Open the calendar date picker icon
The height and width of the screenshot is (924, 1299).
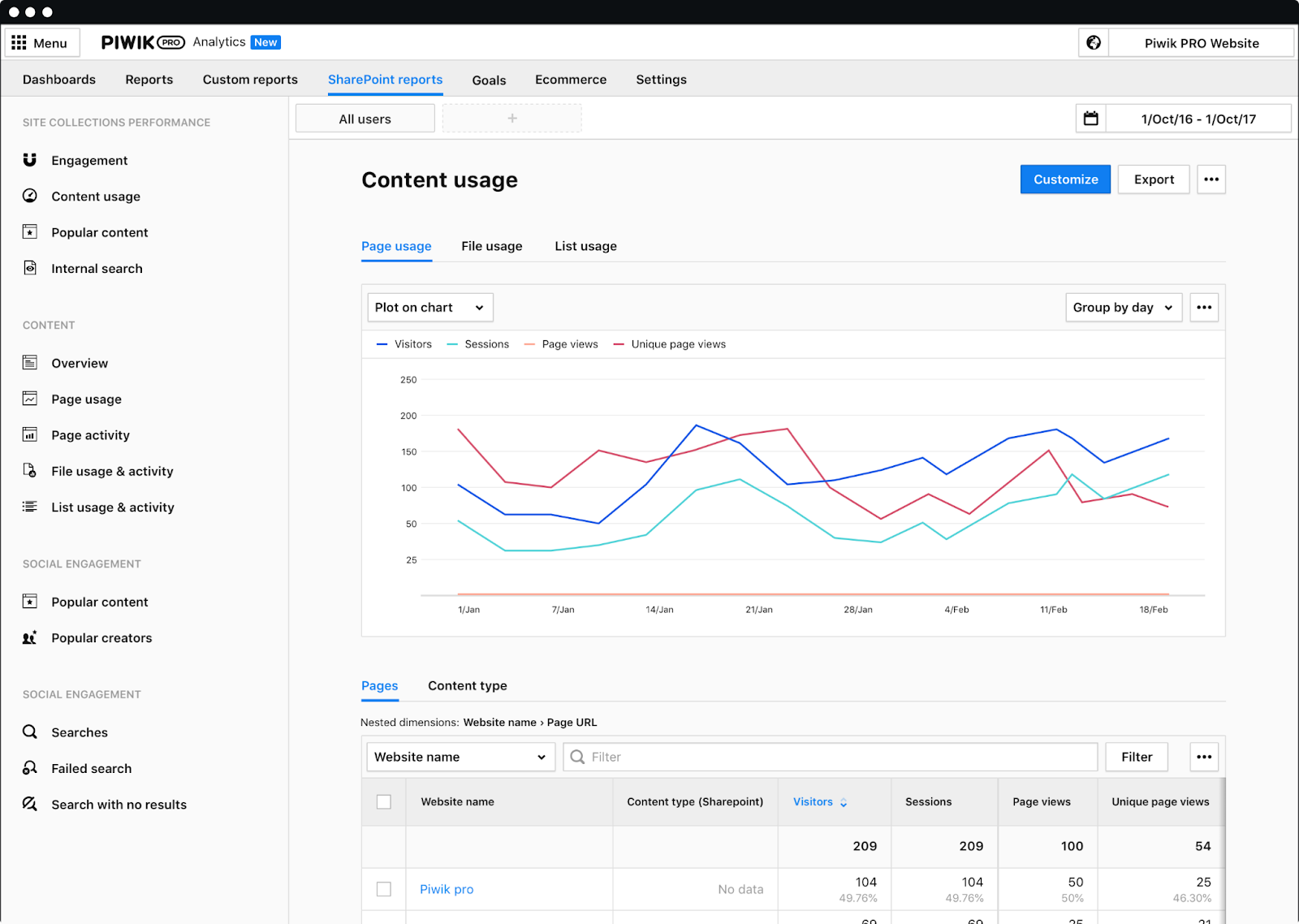[1090, 119]
